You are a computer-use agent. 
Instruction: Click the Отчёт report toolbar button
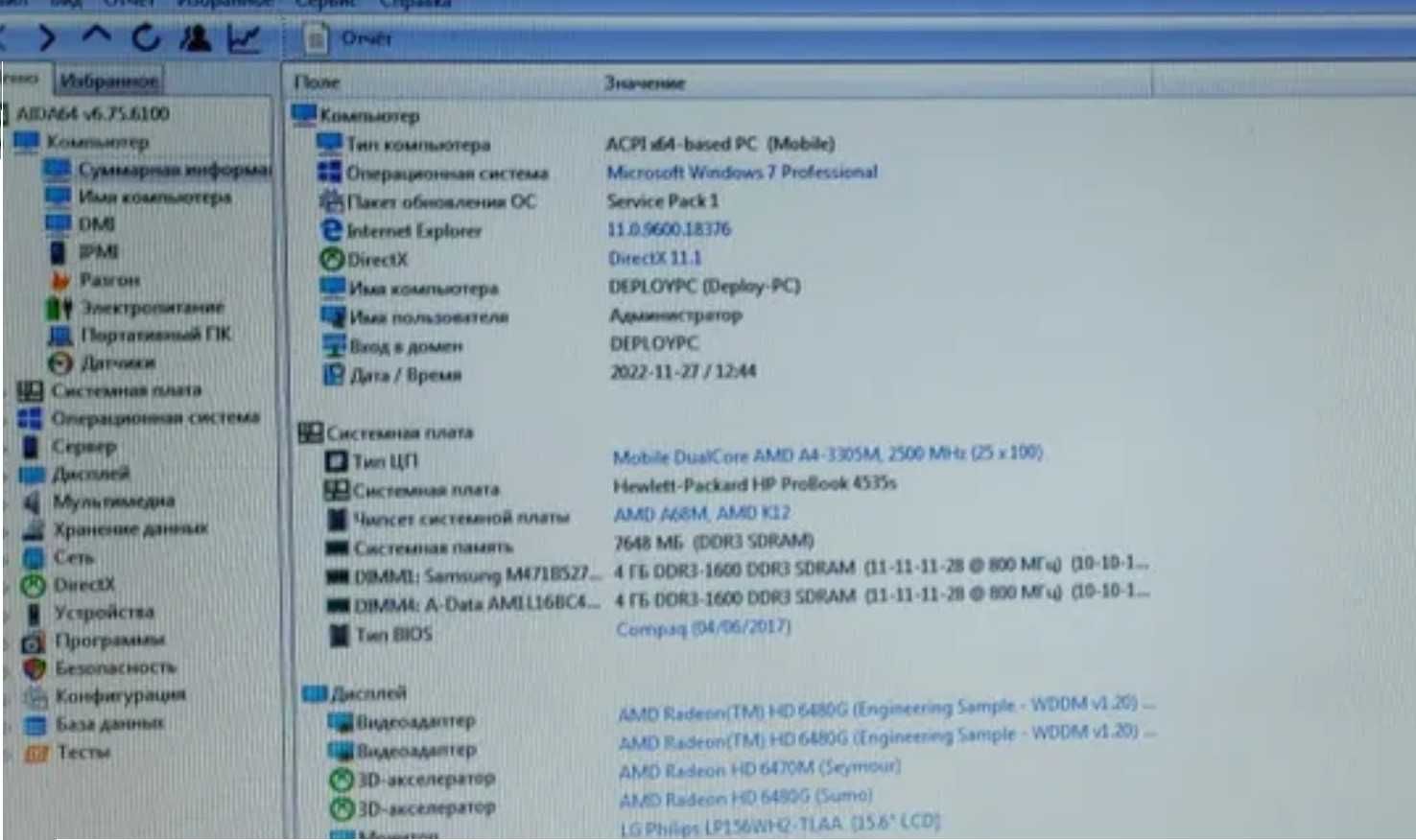349,38
